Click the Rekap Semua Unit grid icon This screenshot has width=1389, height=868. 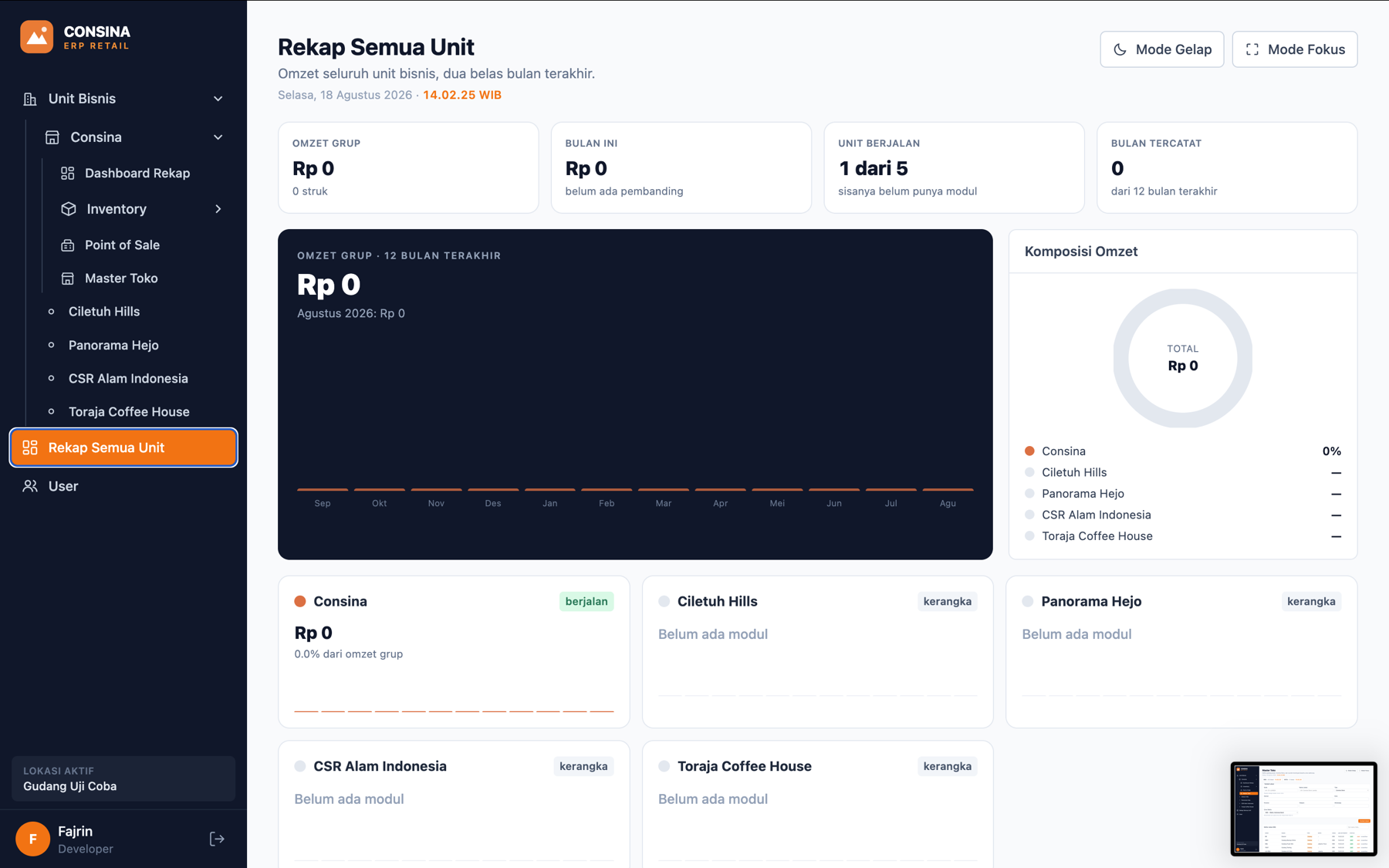coord(30,448)
